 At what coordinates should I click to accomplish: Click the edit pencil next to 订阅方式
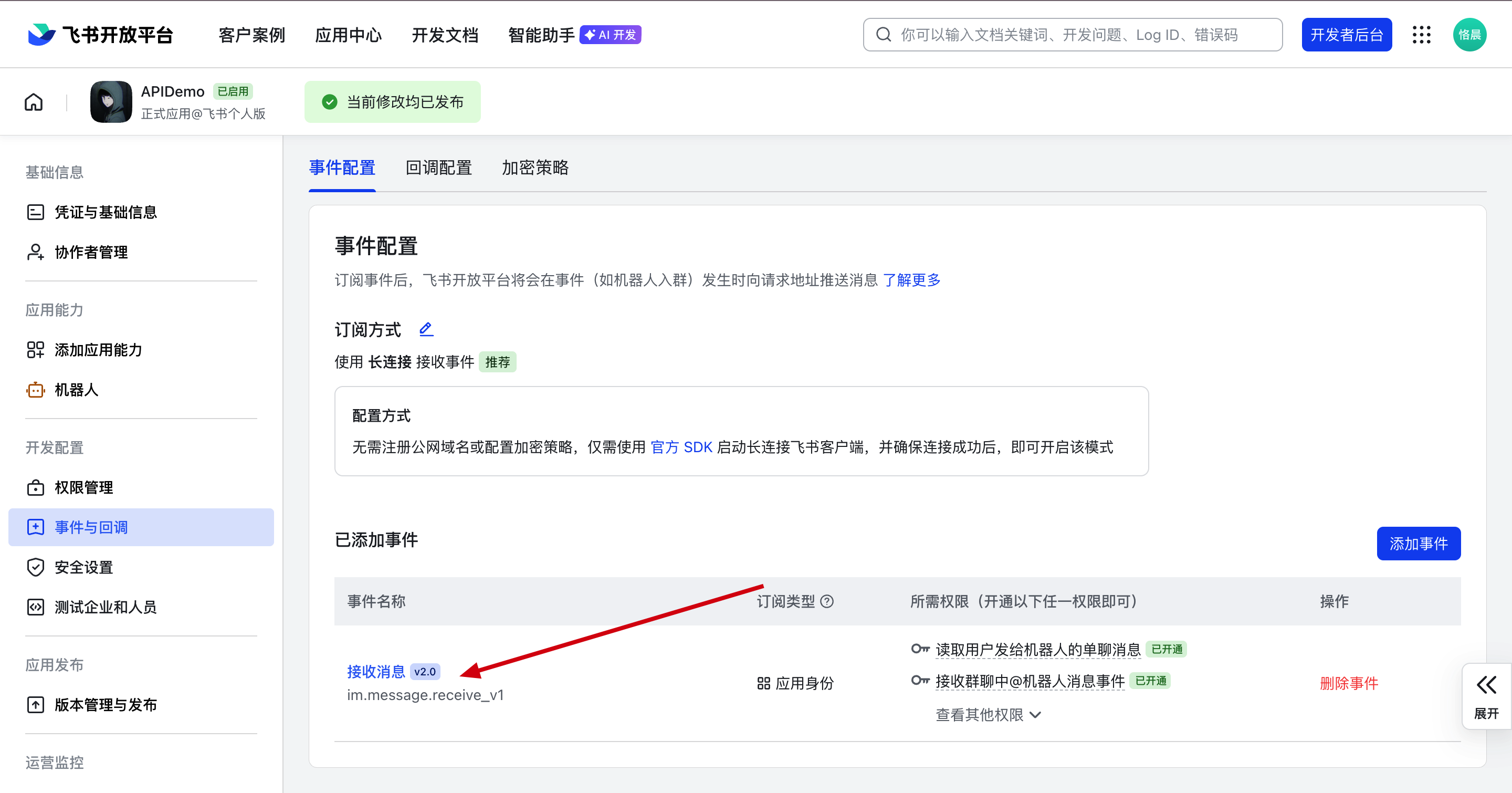pyautogui.click(x=426, y=329)
